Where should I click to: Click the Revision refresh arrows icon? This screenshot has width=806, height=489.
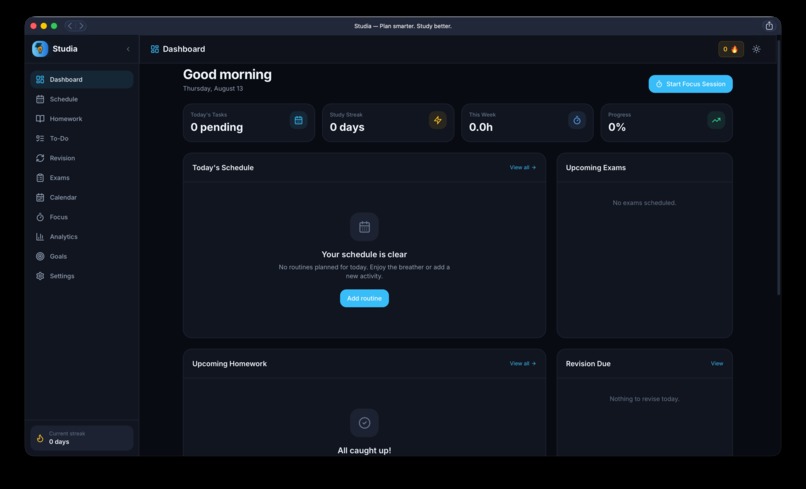point(40,158)
